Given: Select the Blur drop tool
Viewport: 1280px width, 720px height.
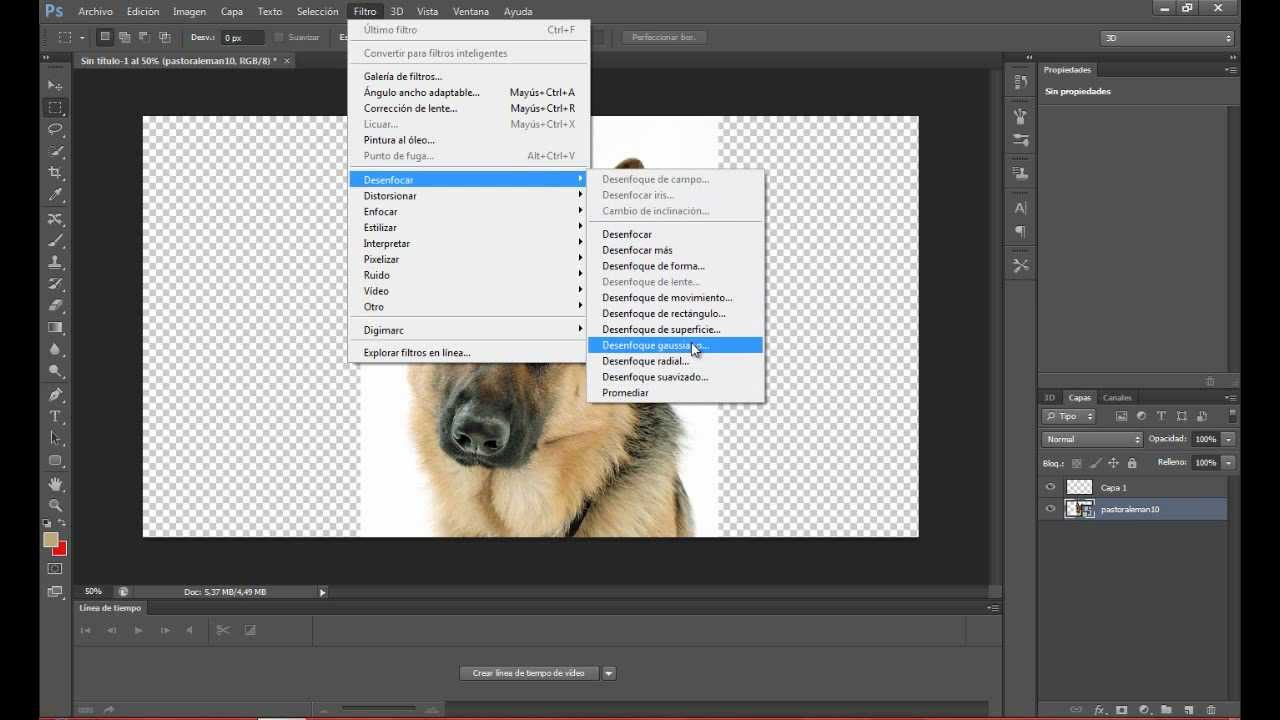Looking at the screenshot, I should point(56,350).
